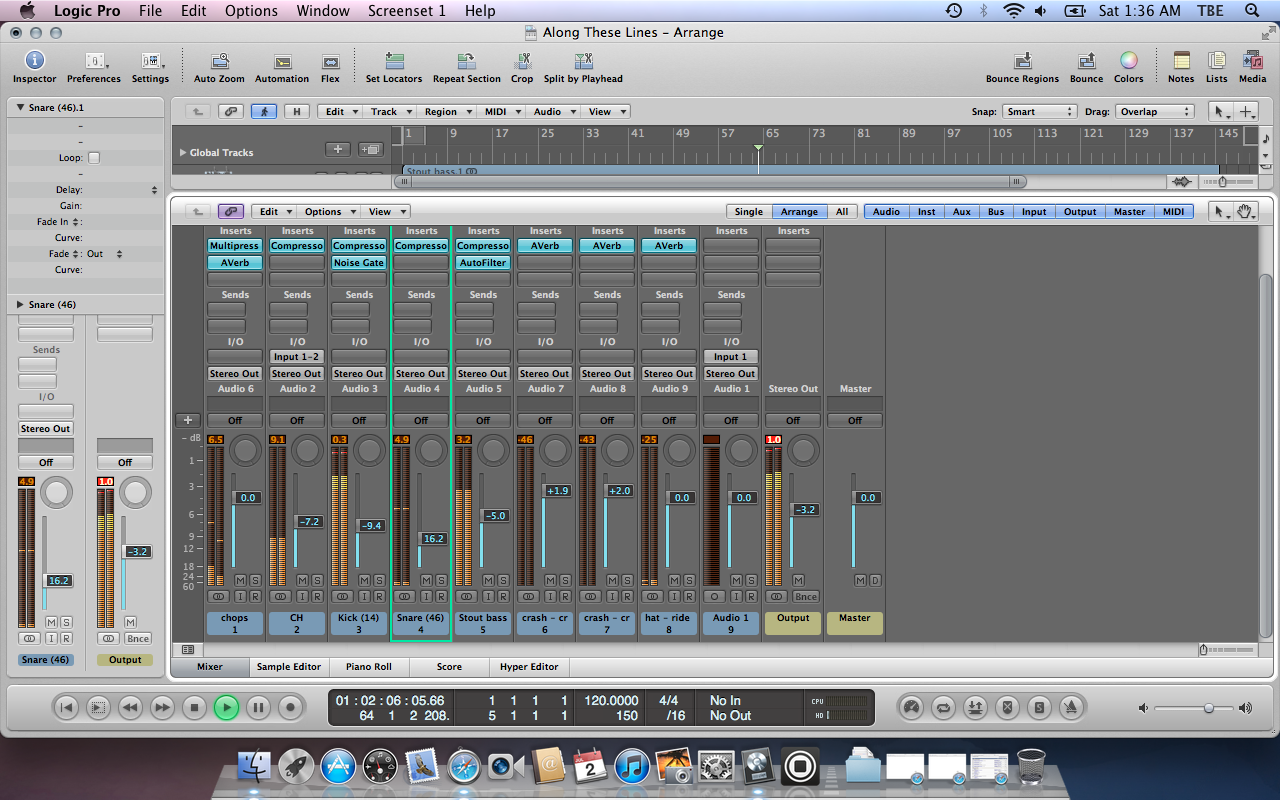Screen dimensions: 1280x800
Task: Mute the Kick (14) channel strip
Action: [364, 580]
